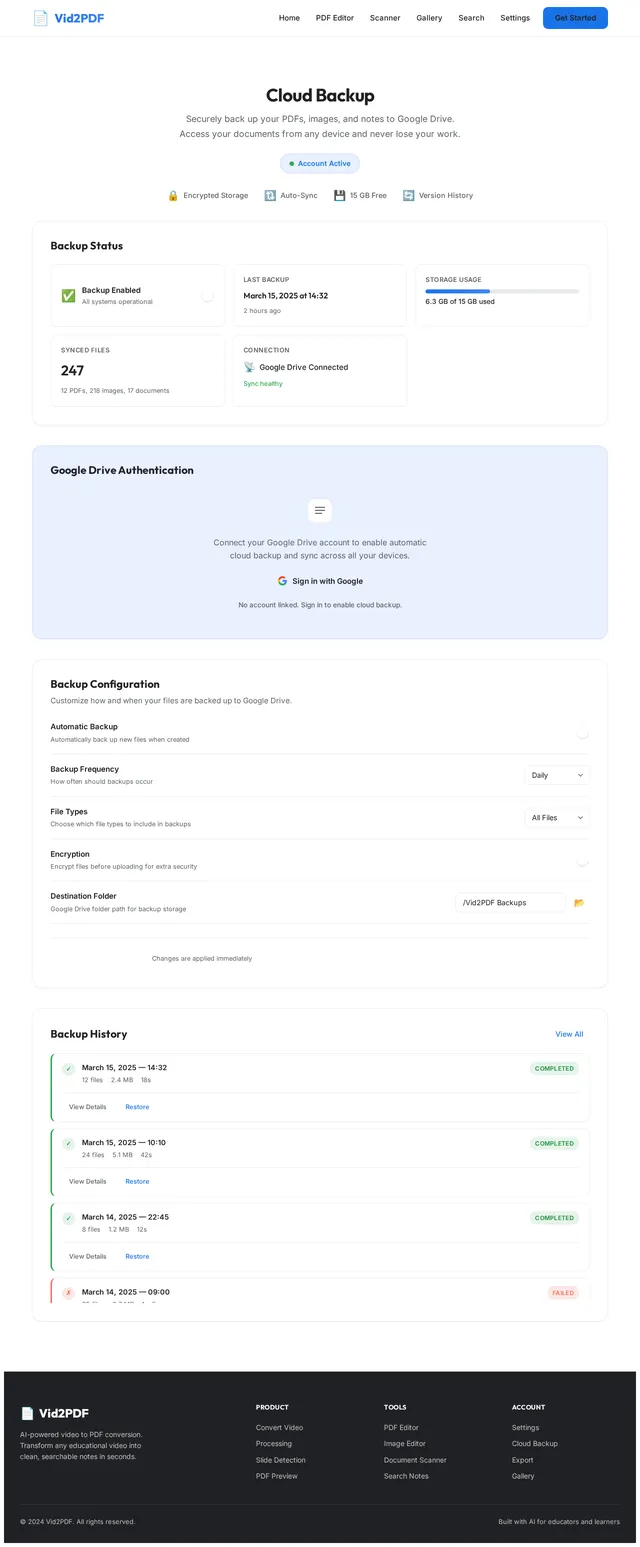Restore the March 14 22:45 backup
The width and height of the screenshot is (640, 1547).
tap(137, 1256)
